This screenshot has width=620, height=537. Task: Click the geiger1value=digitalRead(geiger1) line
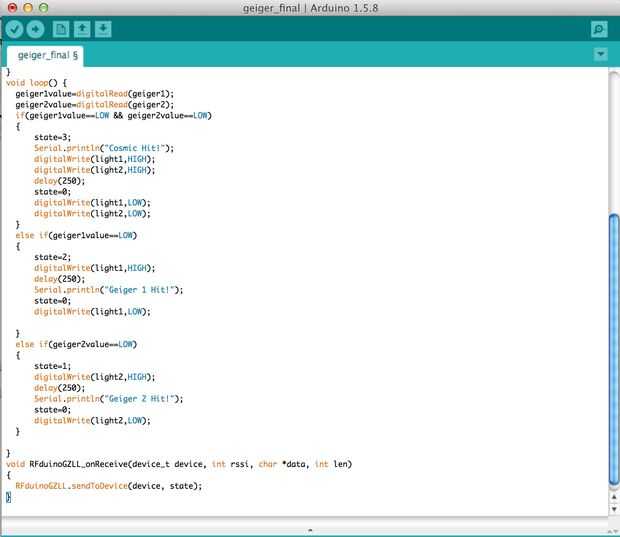(x=95, y=94)
